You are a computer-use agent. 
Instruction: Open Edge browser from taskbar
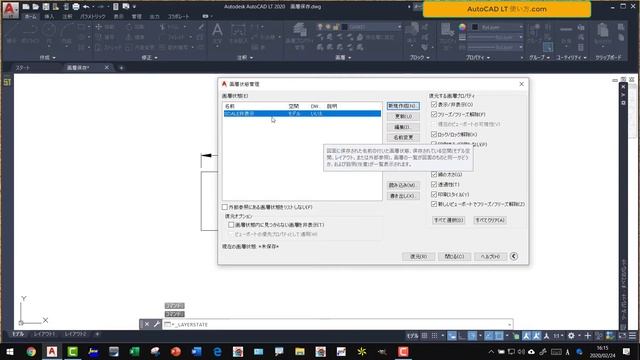[217, 351]
